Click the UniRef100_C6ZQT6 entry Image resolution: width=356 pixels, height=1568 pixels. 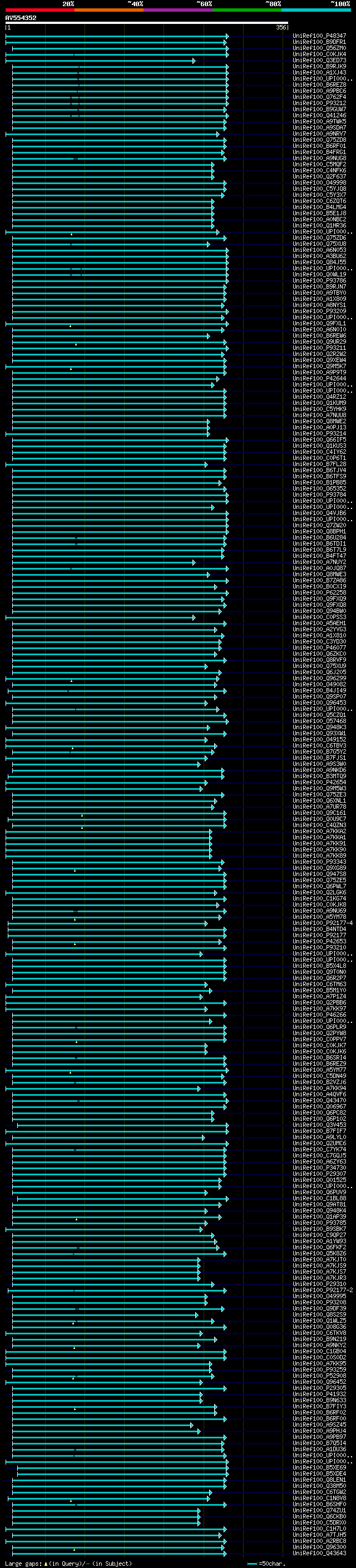pos(319,201)
